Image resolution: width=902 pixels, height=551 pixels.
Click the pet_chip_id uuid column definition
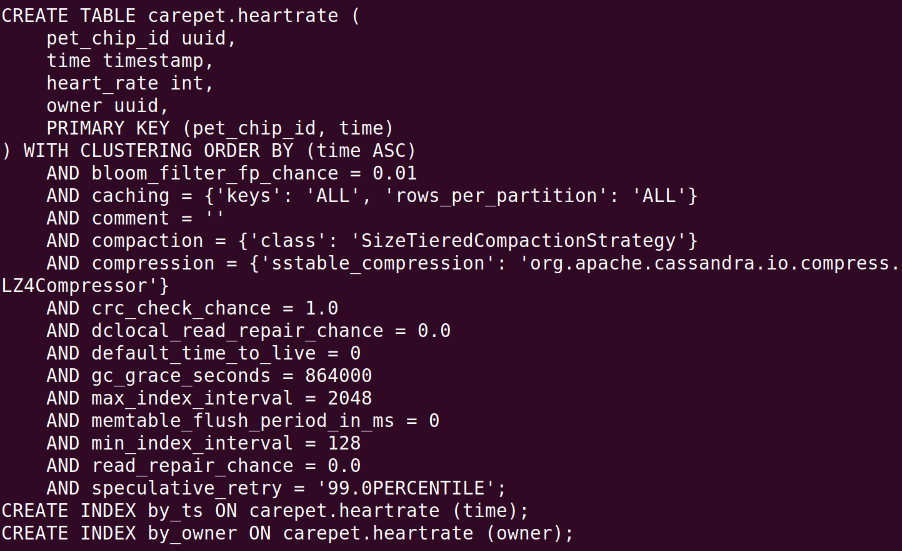[141, 38]
